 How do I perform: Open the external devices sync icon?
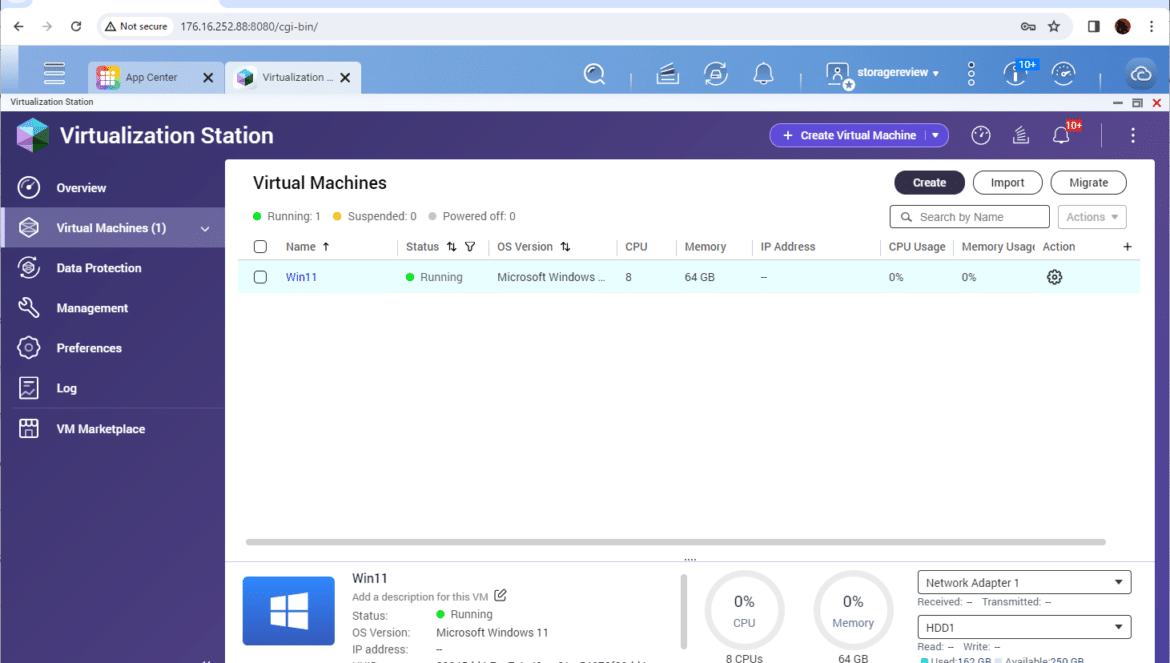716,74
